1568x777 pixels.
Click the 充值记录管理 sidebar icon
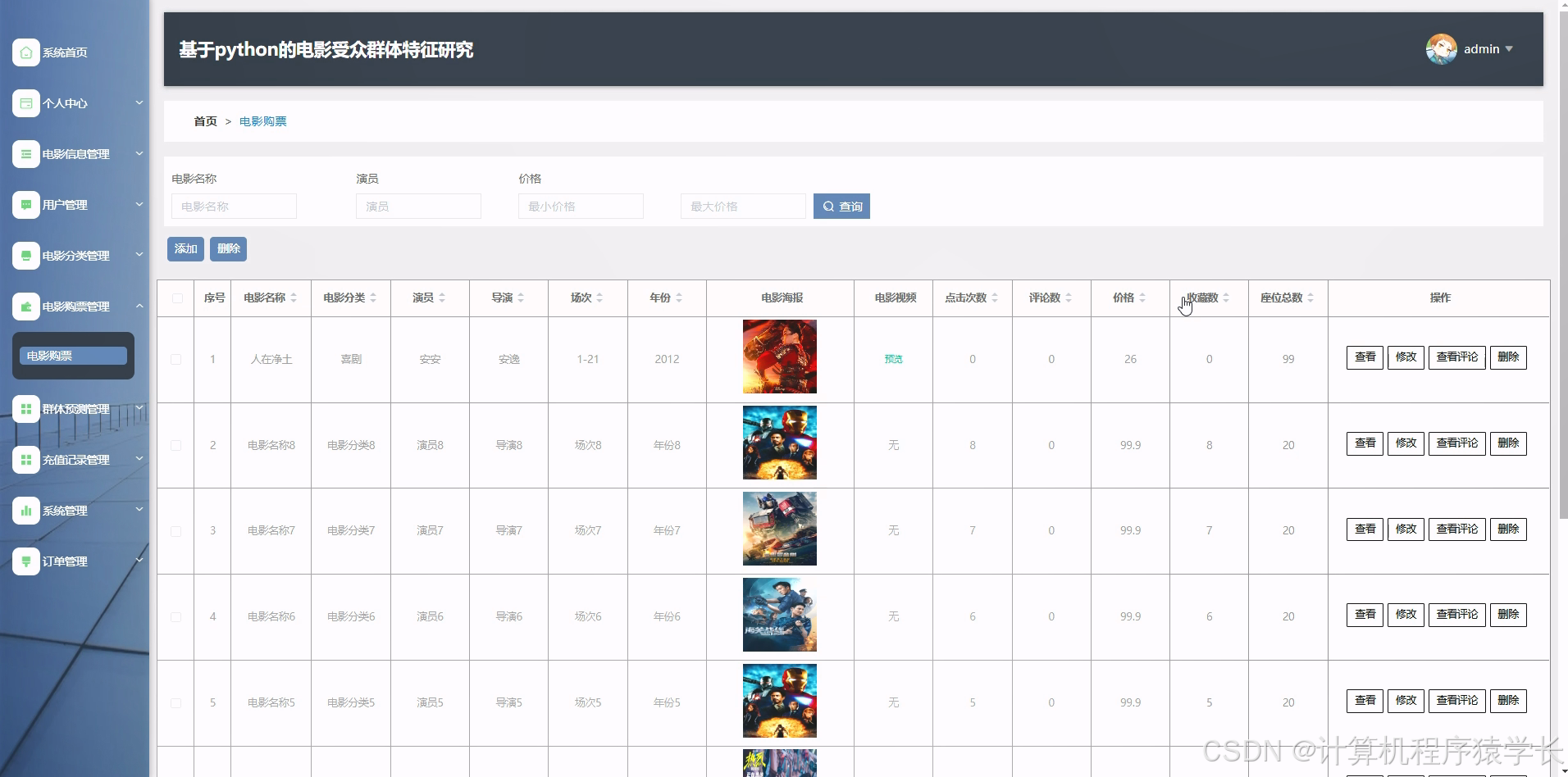tap(26, 460)
